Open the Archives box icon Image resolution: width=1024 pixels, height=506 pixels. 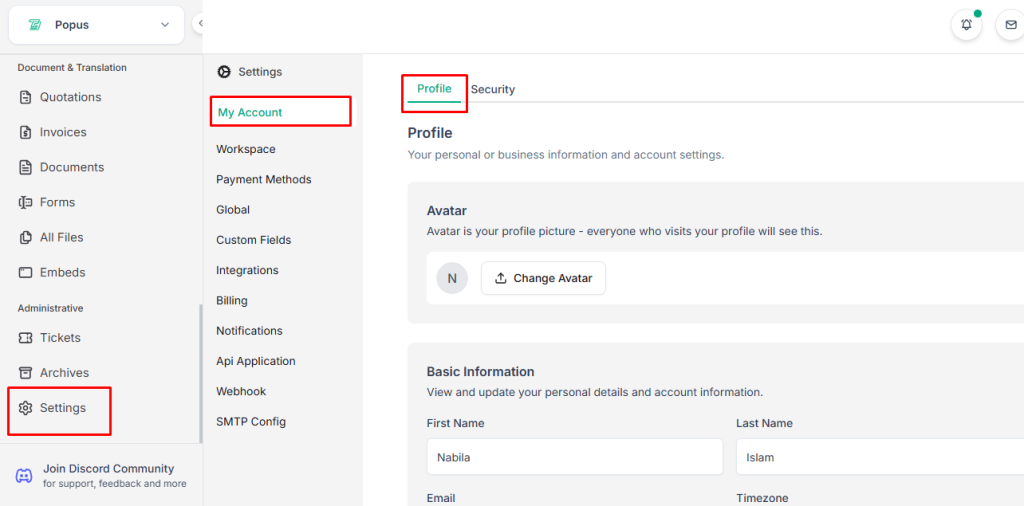(26, 373)
